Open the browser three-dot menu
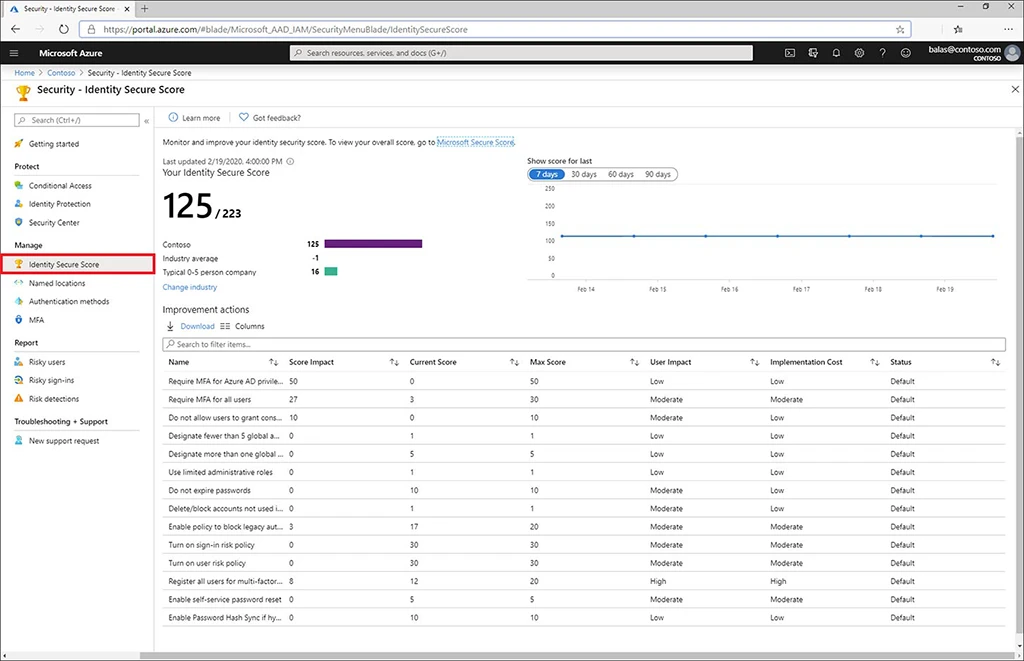This screenshot has width=1024, height=661. pyautogui.click(x=1008, y=29)
